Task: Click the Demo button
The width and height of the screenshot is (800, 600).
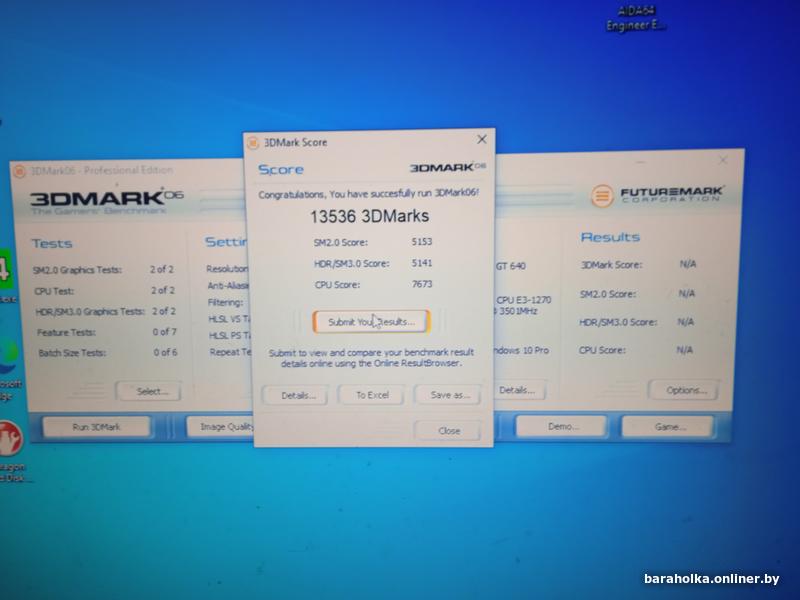Action: tap(562, 426)
